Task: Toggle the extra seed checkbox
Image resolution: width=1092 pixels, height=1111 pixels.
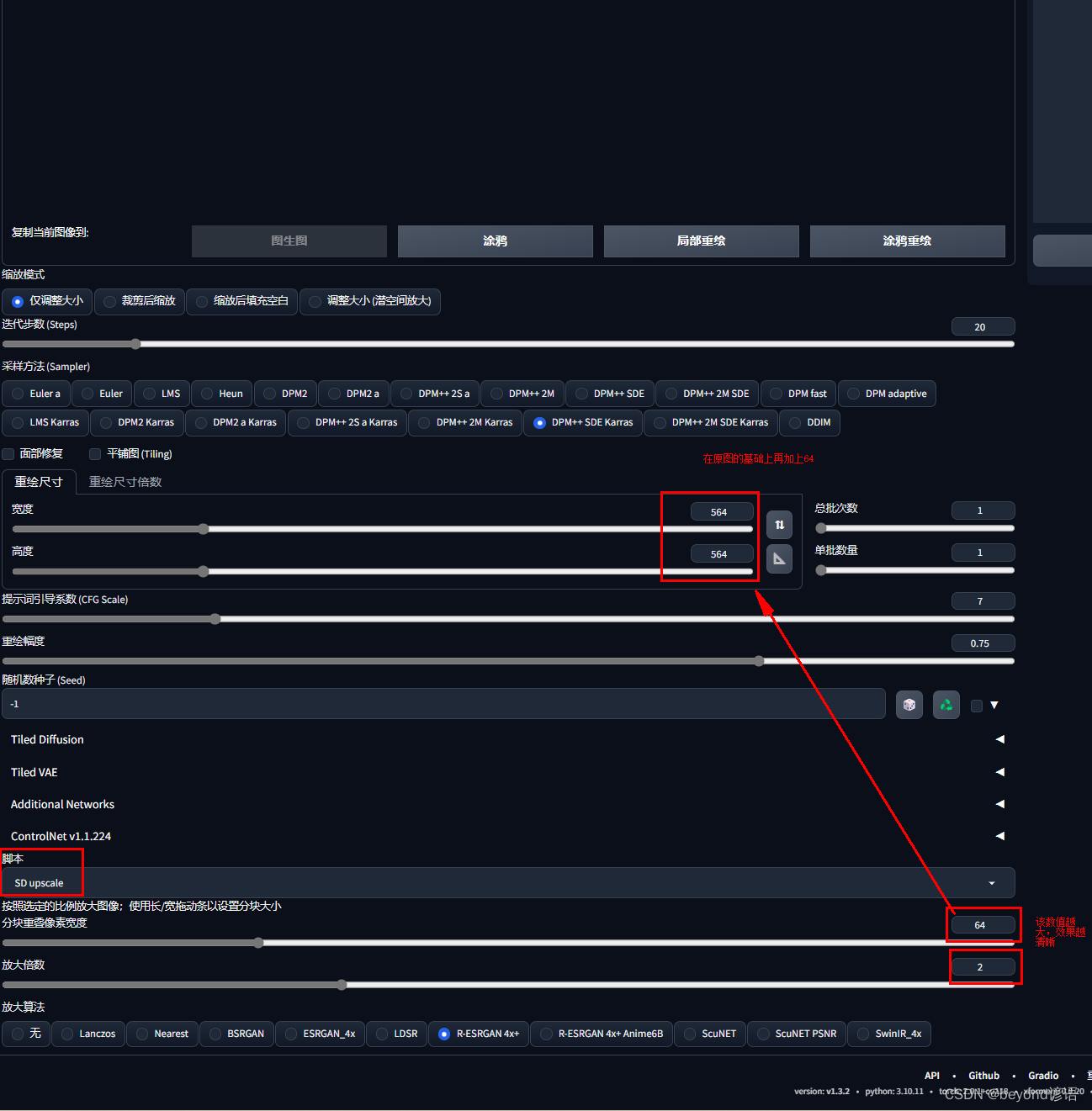Action: (x=977, y=706)
